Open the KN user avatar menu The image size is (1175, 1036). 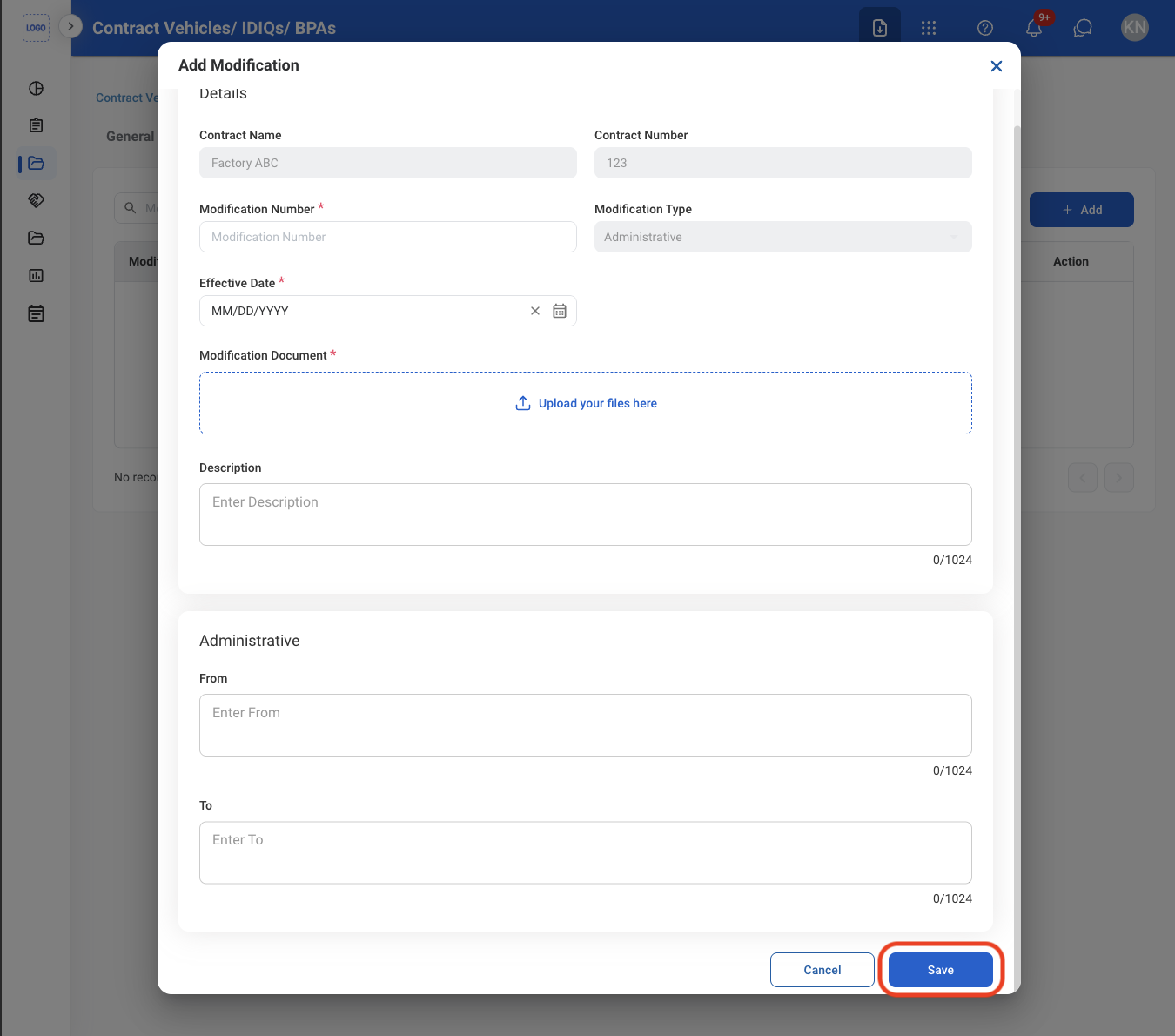(1135, 27)
